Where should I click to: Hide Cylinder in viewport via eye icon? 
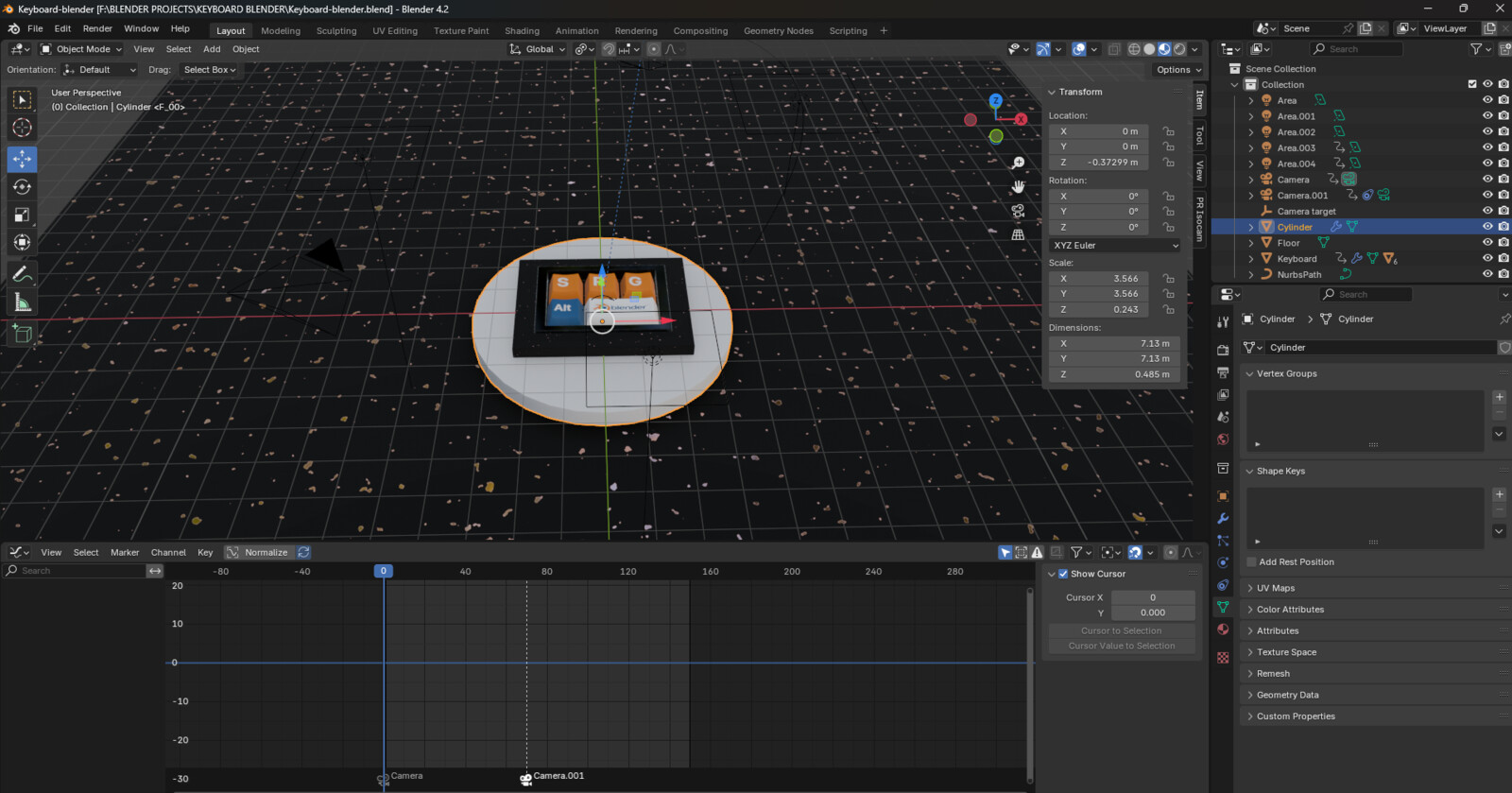[1487, 227]
